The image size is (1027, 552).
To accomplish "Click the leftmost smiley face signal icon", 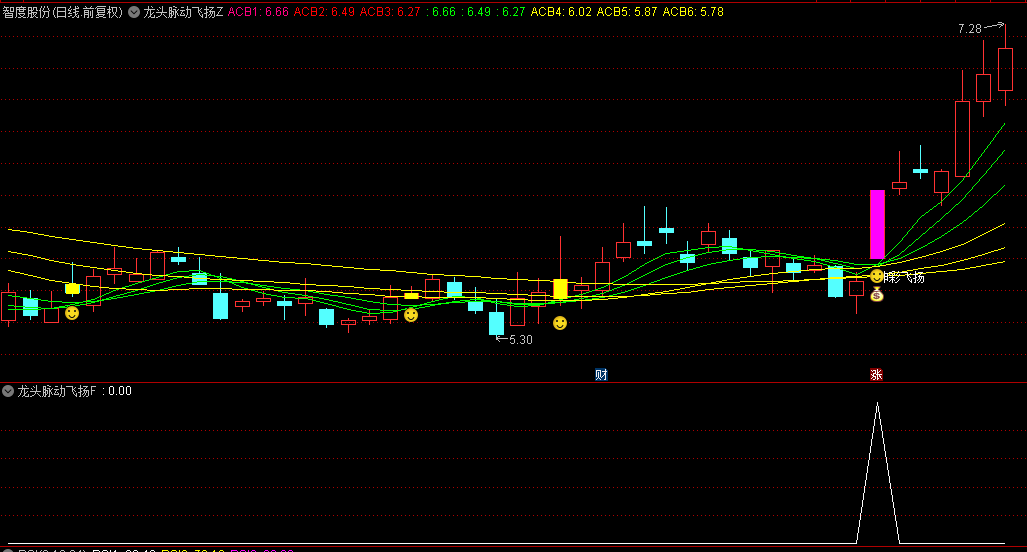I will [x=72, y=313].
